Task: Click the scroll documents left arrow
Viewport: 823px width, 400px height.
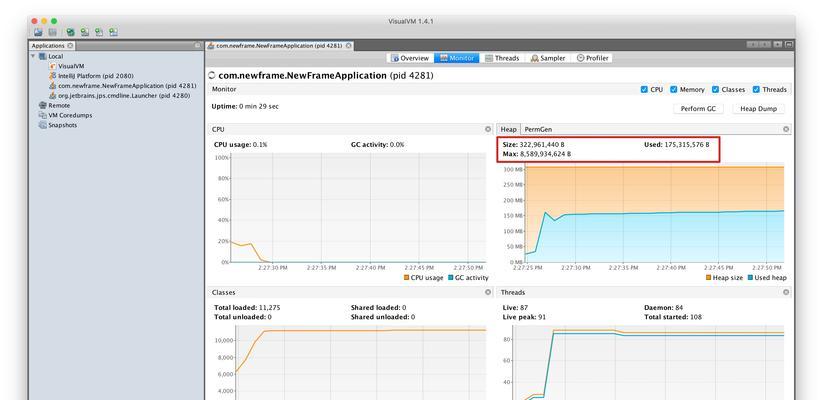Action: click(752, 45)
